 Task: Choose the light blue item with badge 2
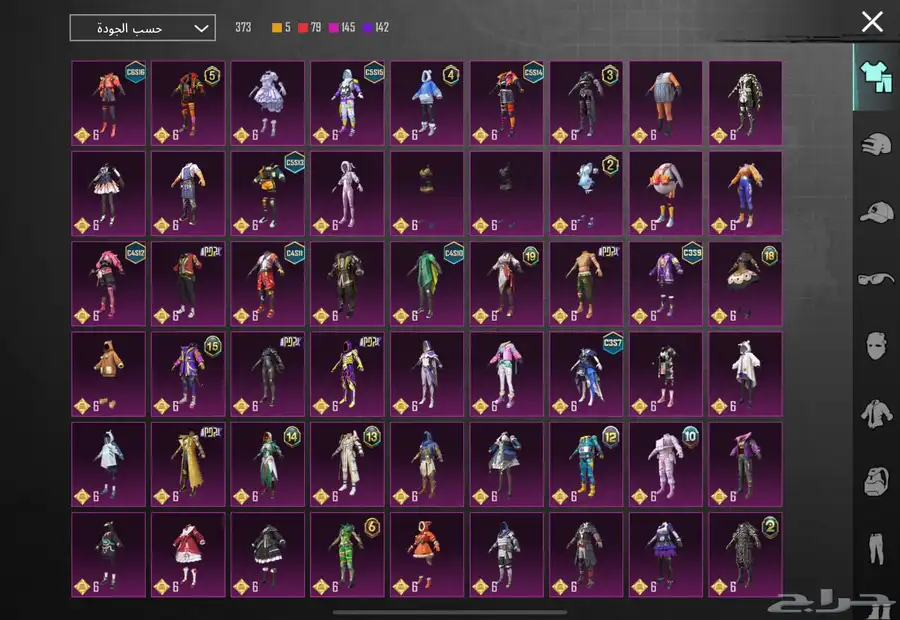(x=587, y=193)
